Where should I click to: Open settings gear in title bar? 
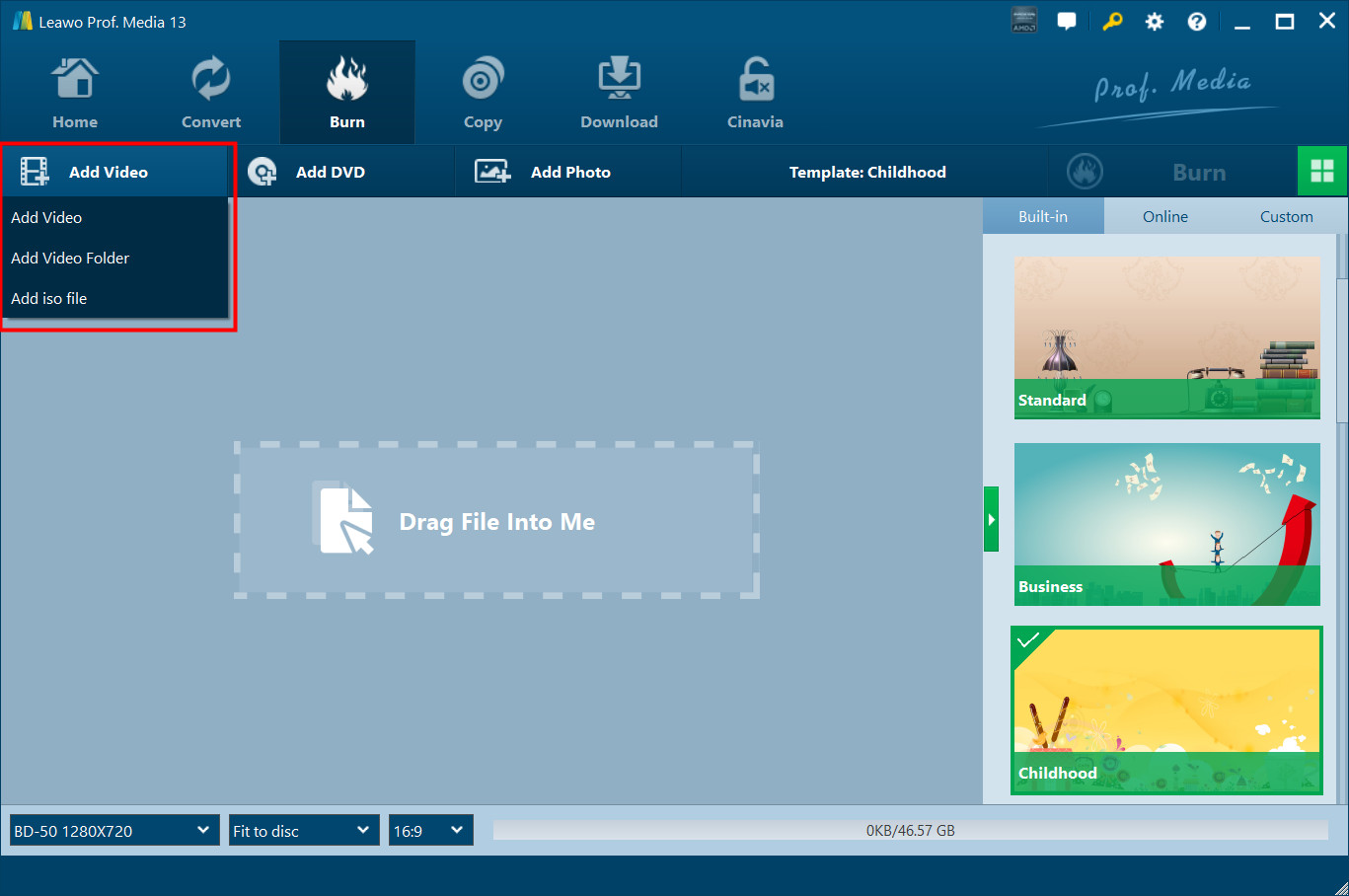1154,22
